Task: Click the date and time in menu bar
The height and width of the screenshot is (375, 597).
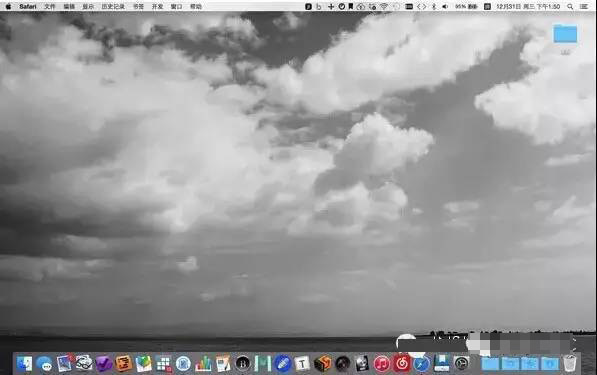Action: tap(528, 6)
